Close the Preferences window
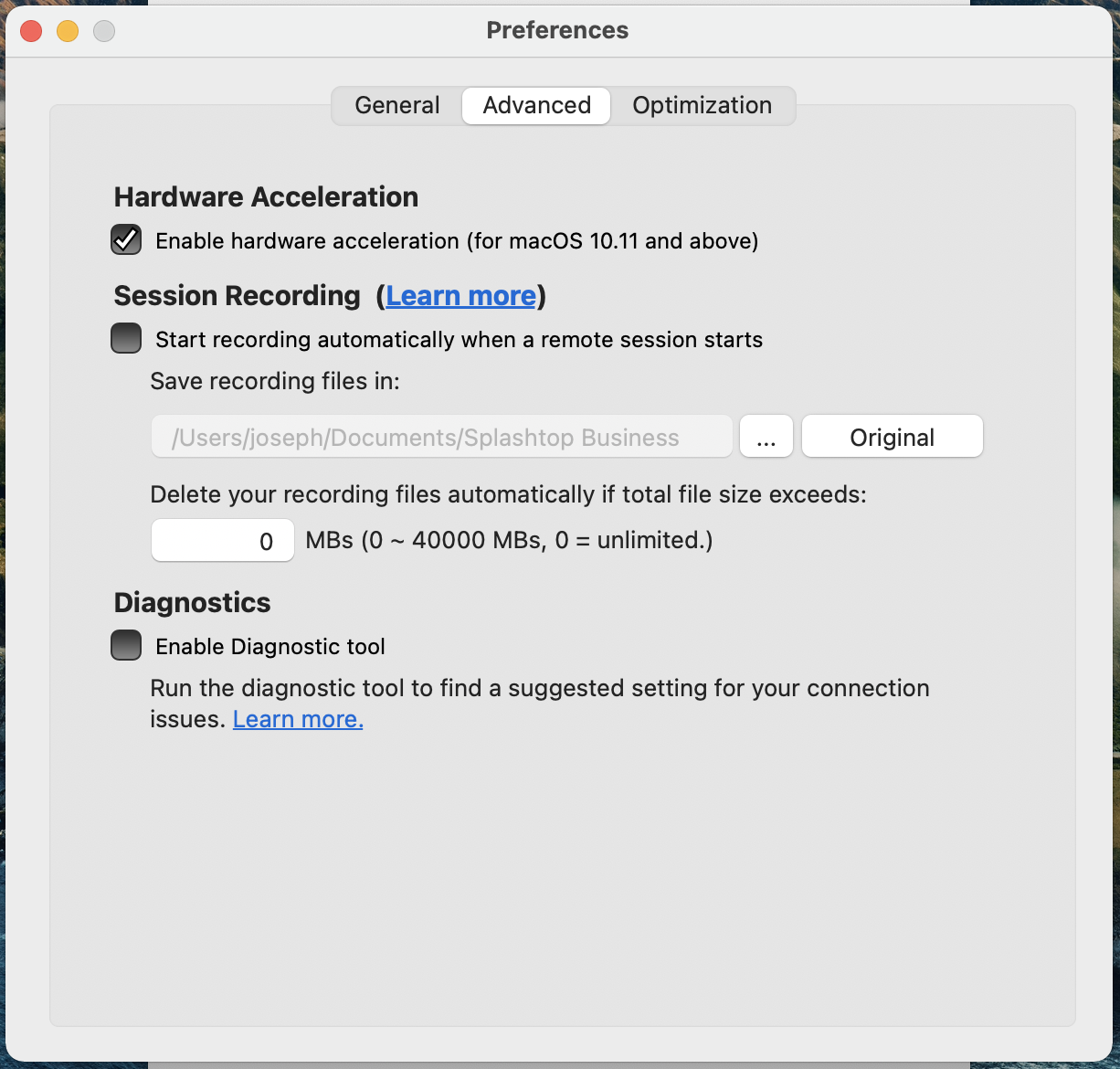 coord(32,31)
